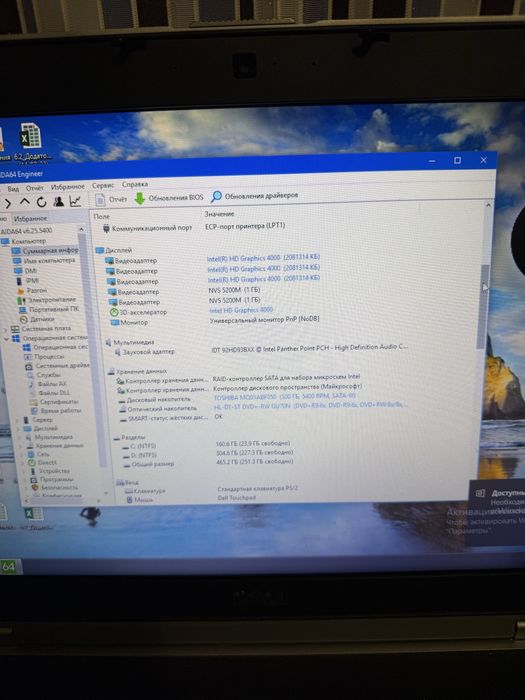Open Excel file 6.2.Додато on the desktop

click(x=32, y=142)
